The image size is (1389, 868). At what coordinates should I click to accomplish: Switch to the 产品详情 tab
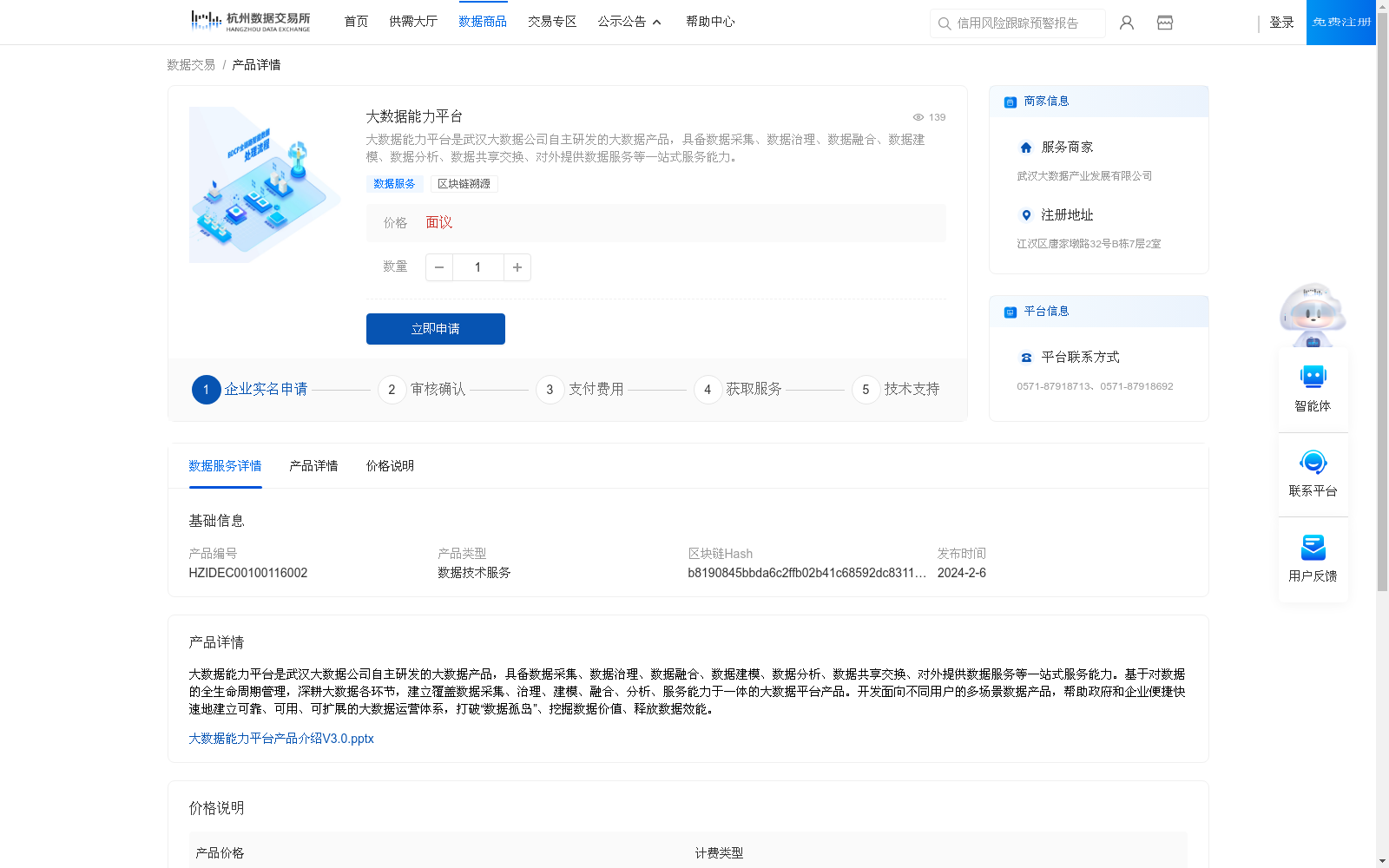313,466
